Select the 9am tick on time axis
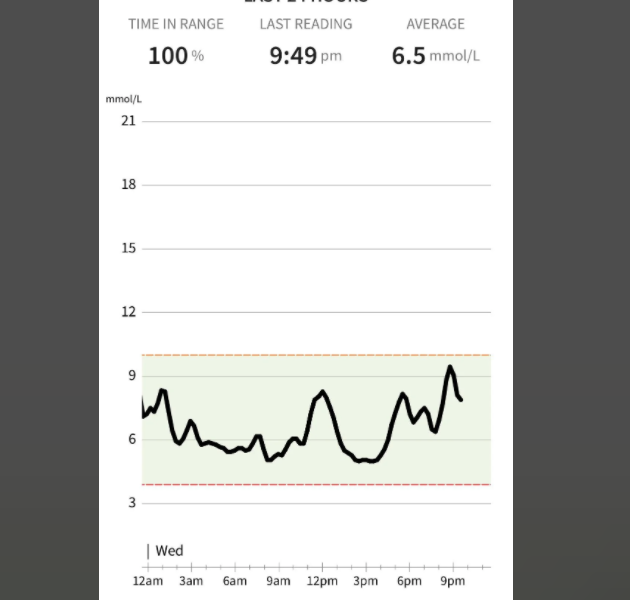 coord(278,581)
